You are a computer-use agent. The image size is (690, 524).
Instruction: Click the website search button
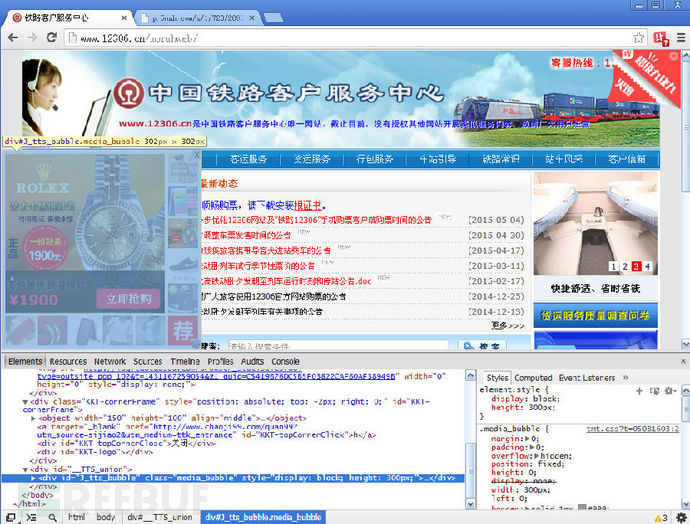(481, 345)
